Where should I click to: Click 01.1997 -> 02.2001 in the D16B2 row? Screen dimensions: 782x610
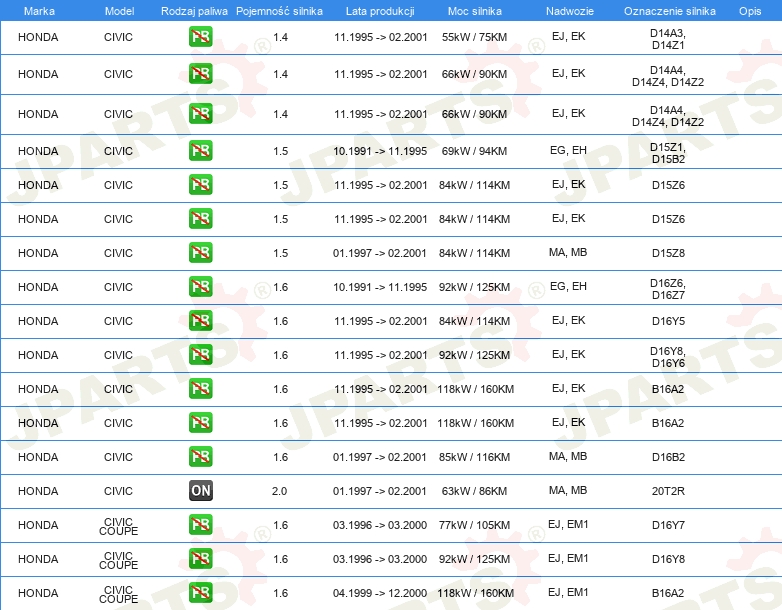[x=380, y=457]
